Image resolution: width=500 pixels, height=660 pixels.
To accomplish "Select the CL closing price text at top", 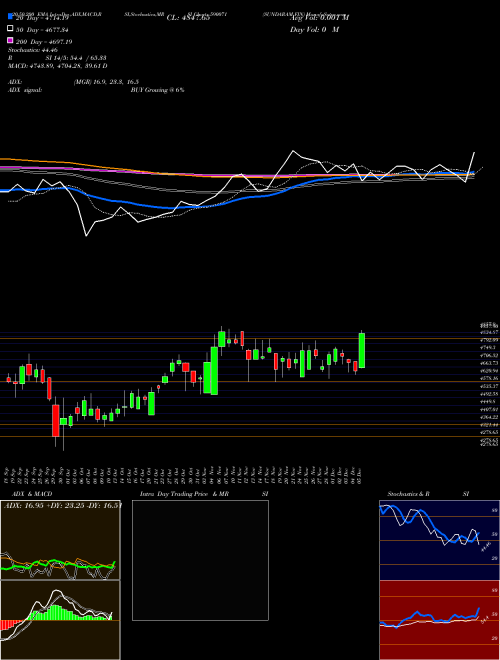I will tap(188, 18).
